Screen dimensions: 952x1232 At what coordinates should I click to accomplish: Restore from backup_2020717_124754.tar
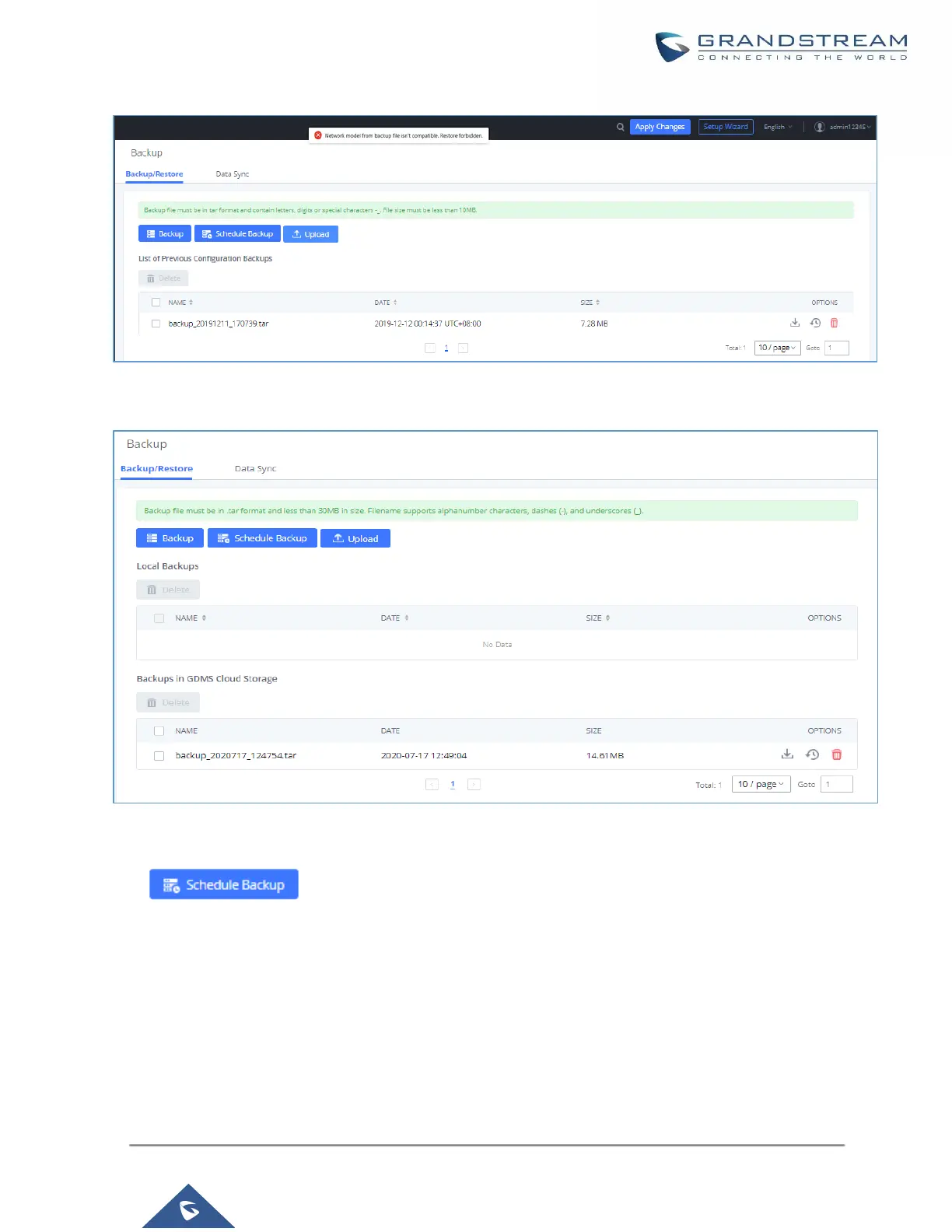(812, 754)
